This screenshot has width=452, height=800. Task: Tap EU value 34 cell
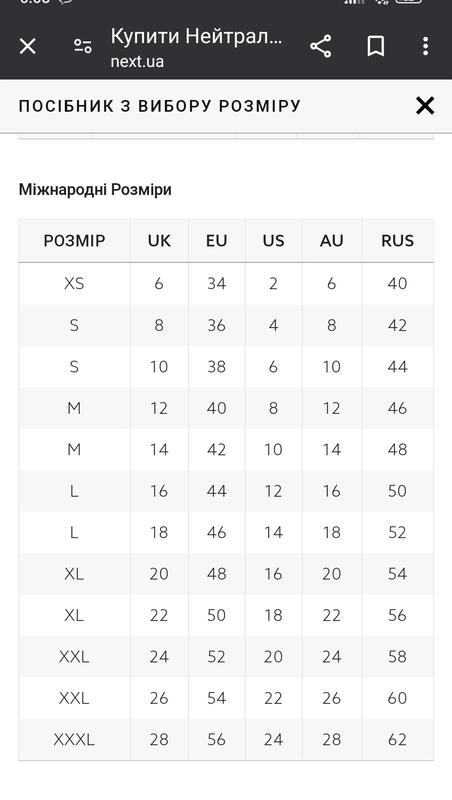click(x=216, y=283)
